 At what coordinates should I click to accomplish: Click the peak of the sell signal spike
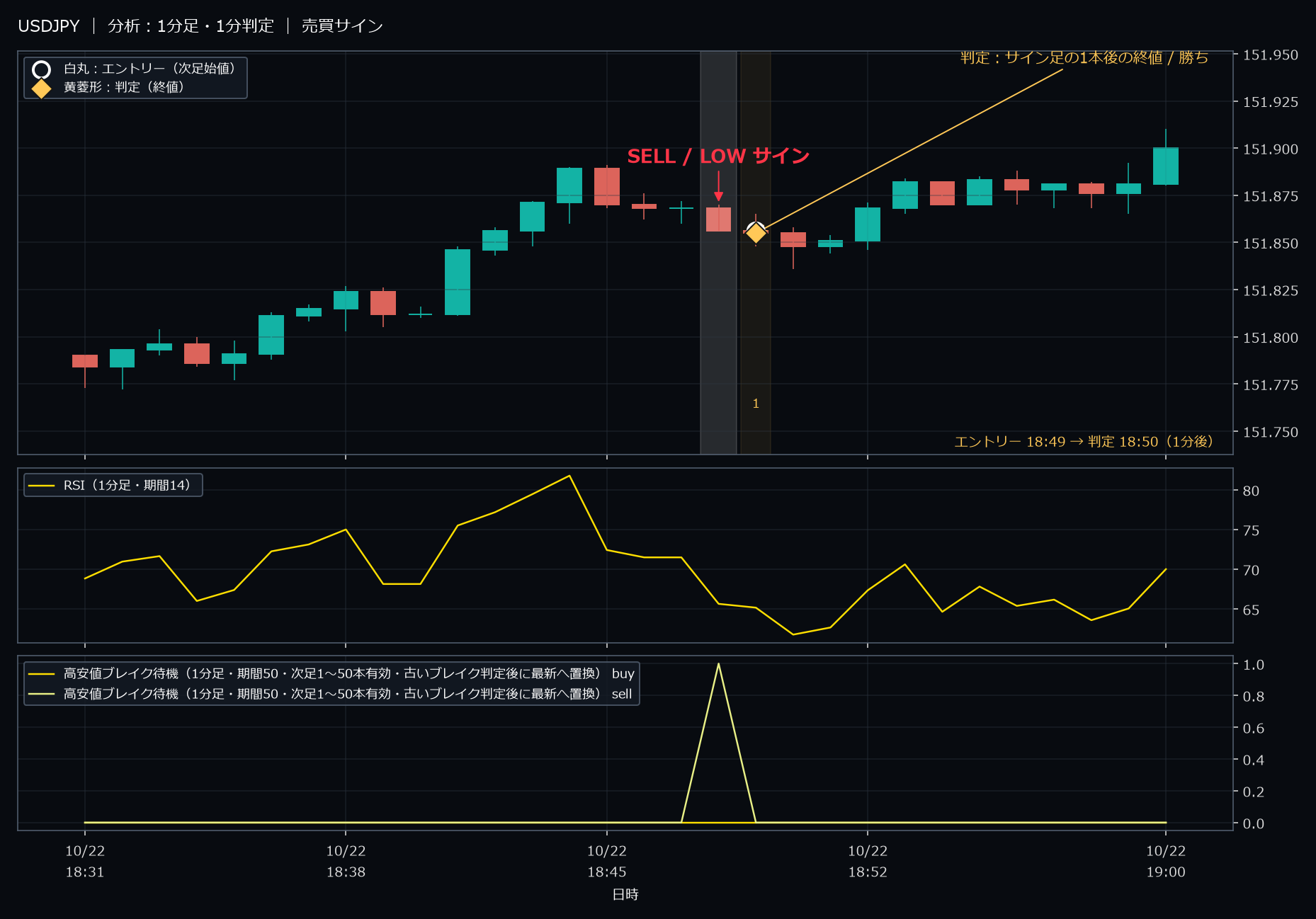[718, 663]
